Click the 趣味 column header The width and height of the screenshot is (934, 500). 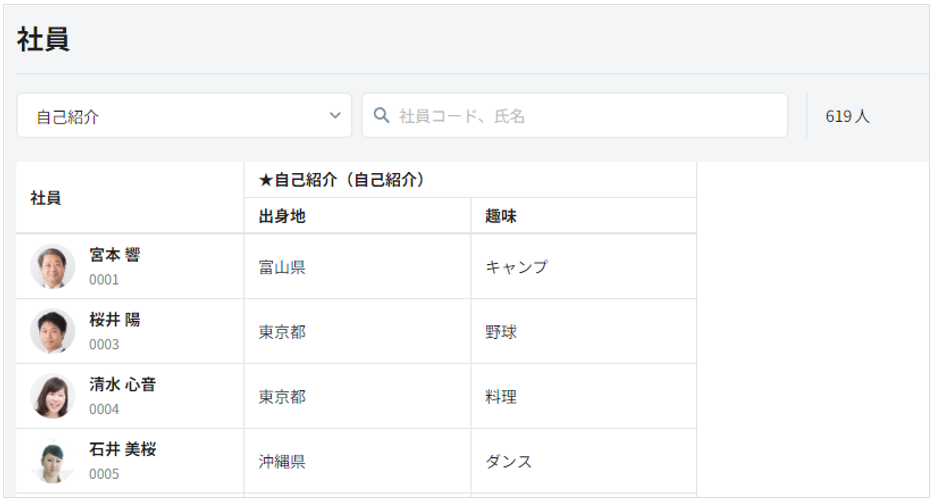click(501, 216)
